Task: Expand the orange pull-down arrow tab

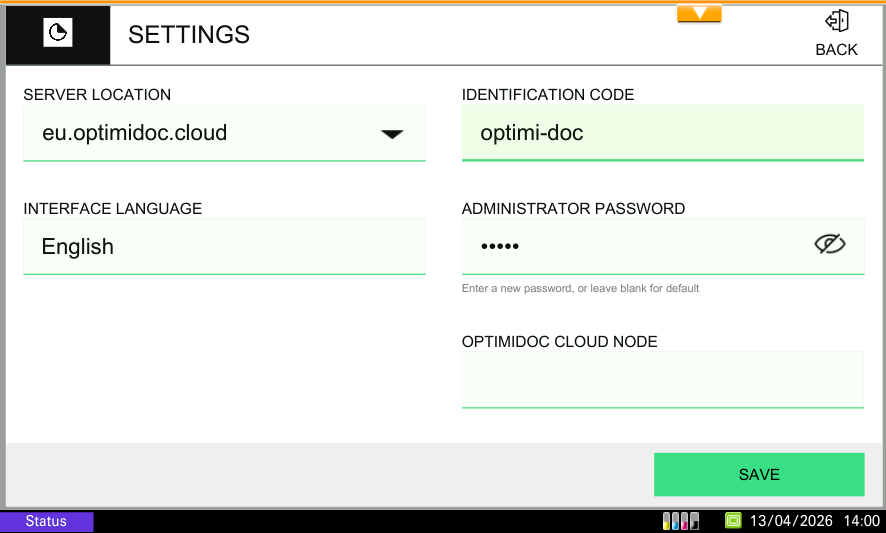Action: point(699,13)
